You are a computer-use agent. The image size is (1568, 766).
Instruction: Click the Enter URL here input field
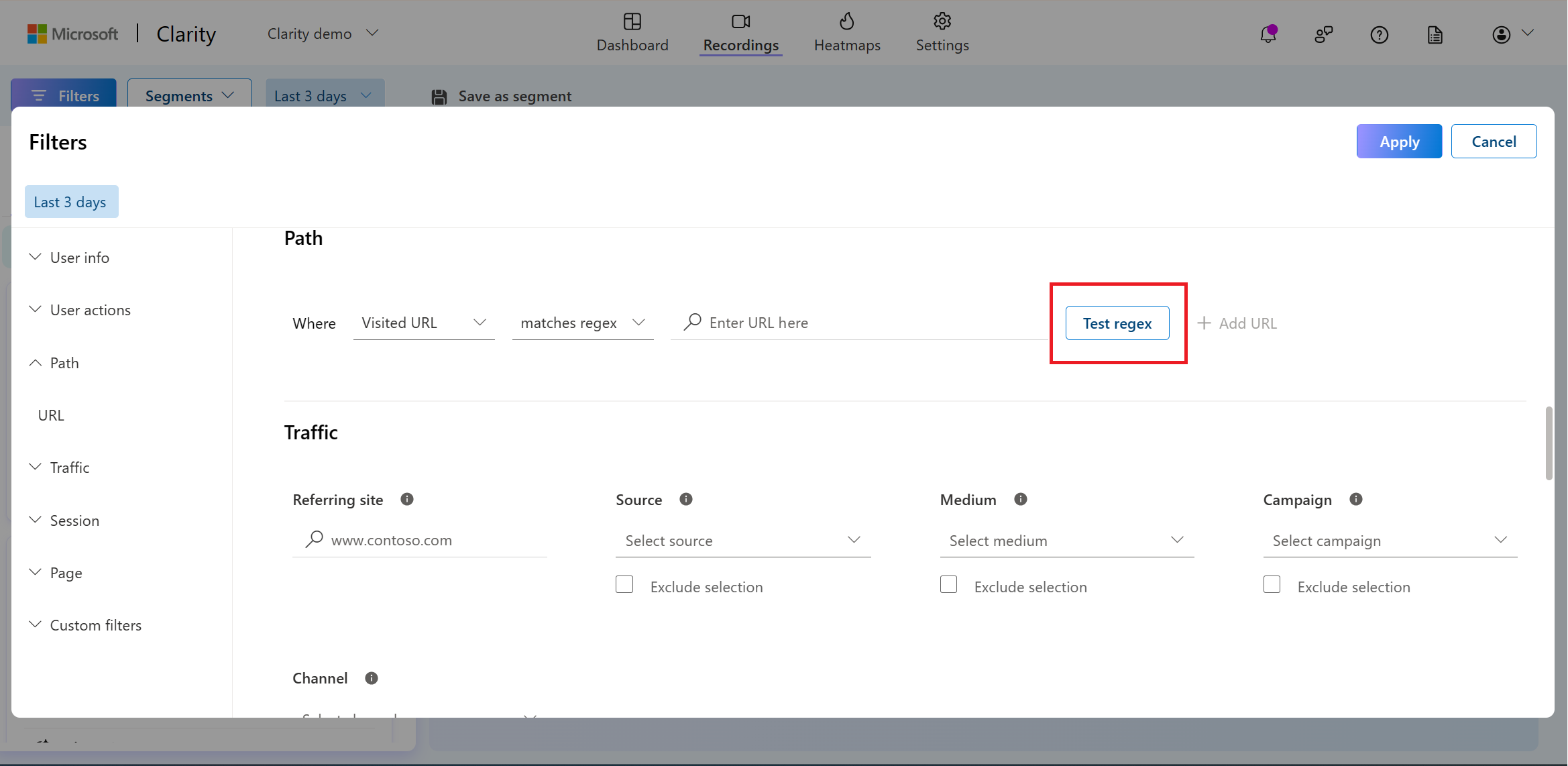pyautogui.click(x=860, y=323)
